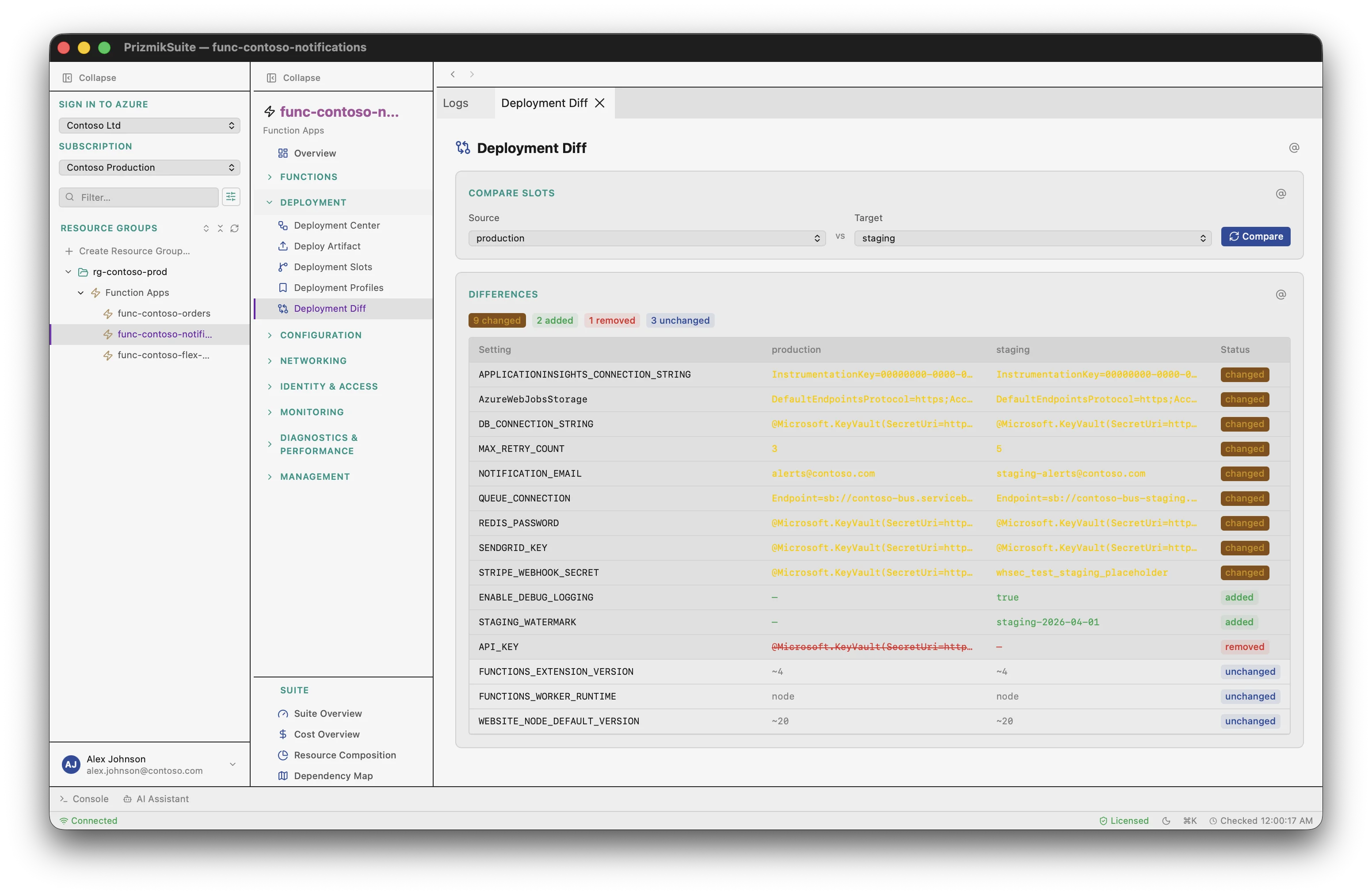Click Create Resource Group plus icon
Image resolution: width=1372 pixels, height=895 pixels.
(69, 251)
